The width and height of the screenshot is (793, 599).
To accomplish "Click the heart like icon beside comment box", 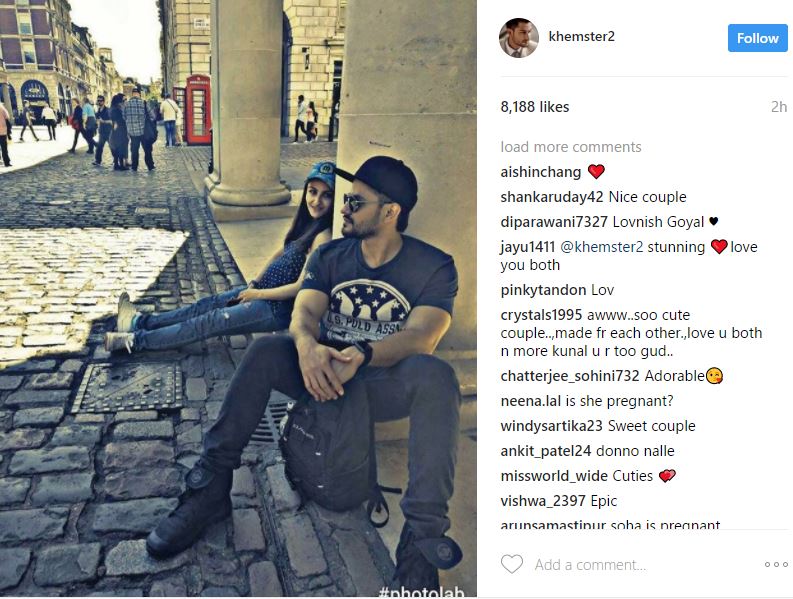I will [512, 564].
